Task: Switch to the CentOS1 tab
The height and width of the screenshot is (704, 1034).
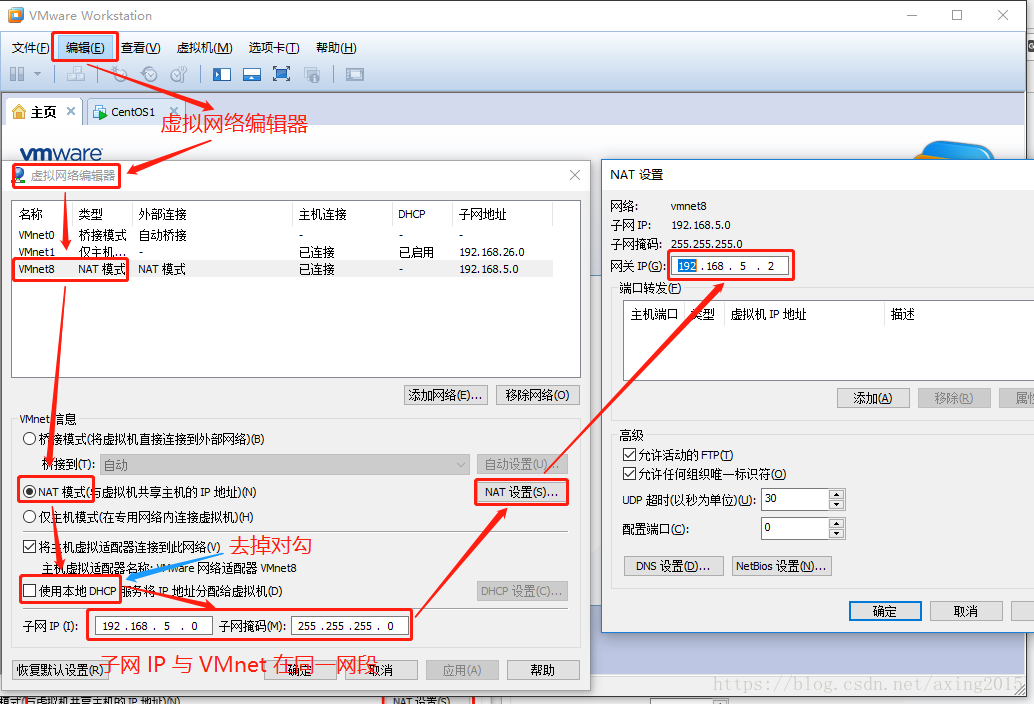Action: coord(133,112)
